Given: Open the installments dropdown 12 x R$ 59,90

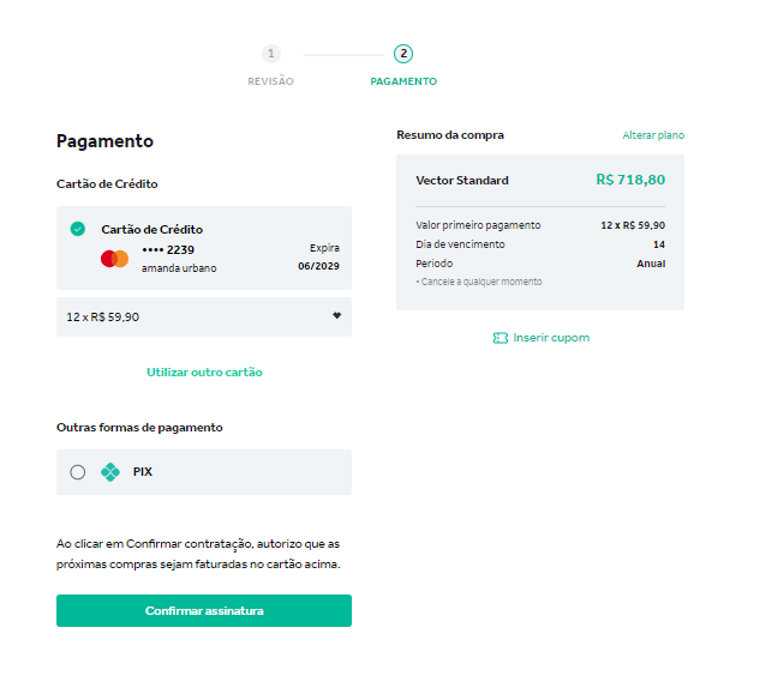Looking at the screenshot, I should (x=204, y=317).
